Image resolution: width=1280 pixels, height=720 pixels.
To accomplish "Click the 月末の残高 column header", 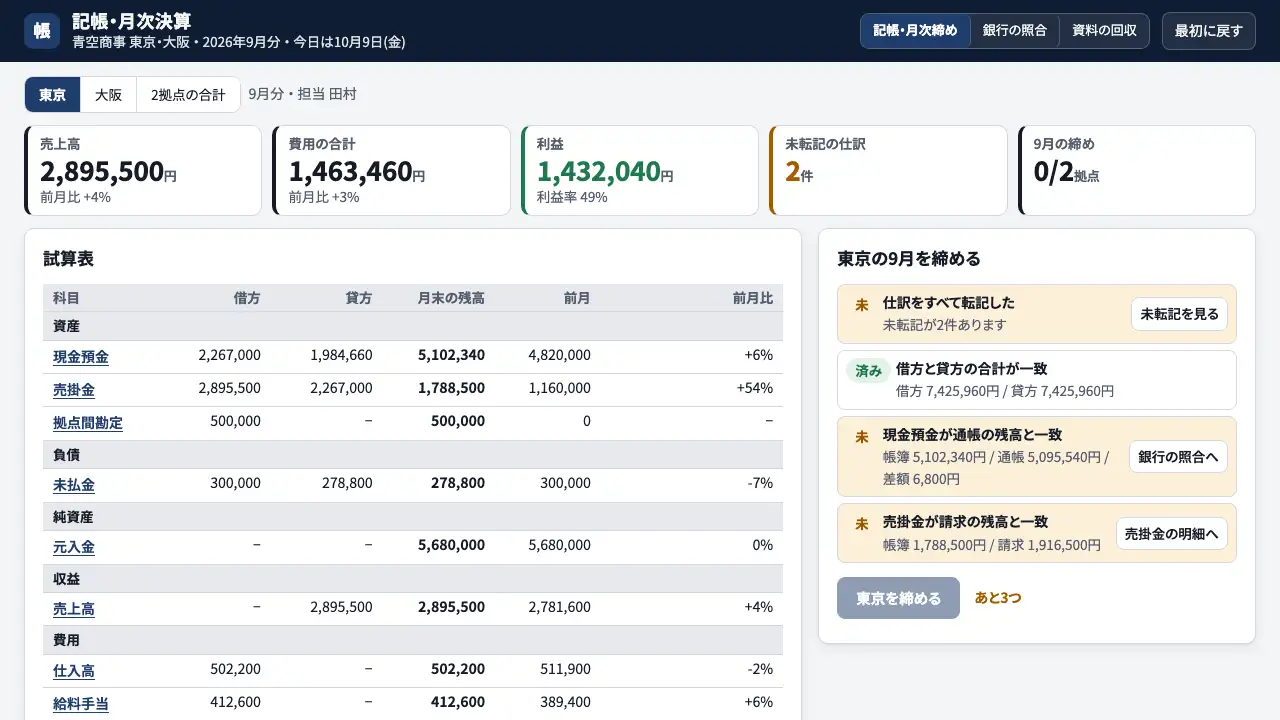I will click(451, 298).
